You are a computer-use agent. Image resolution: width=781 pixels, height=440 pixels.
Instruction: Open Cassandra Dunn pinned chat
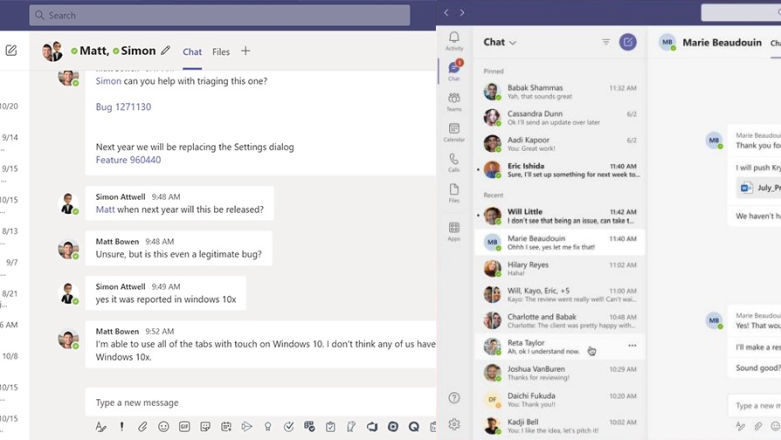click(x=560, y=118)
